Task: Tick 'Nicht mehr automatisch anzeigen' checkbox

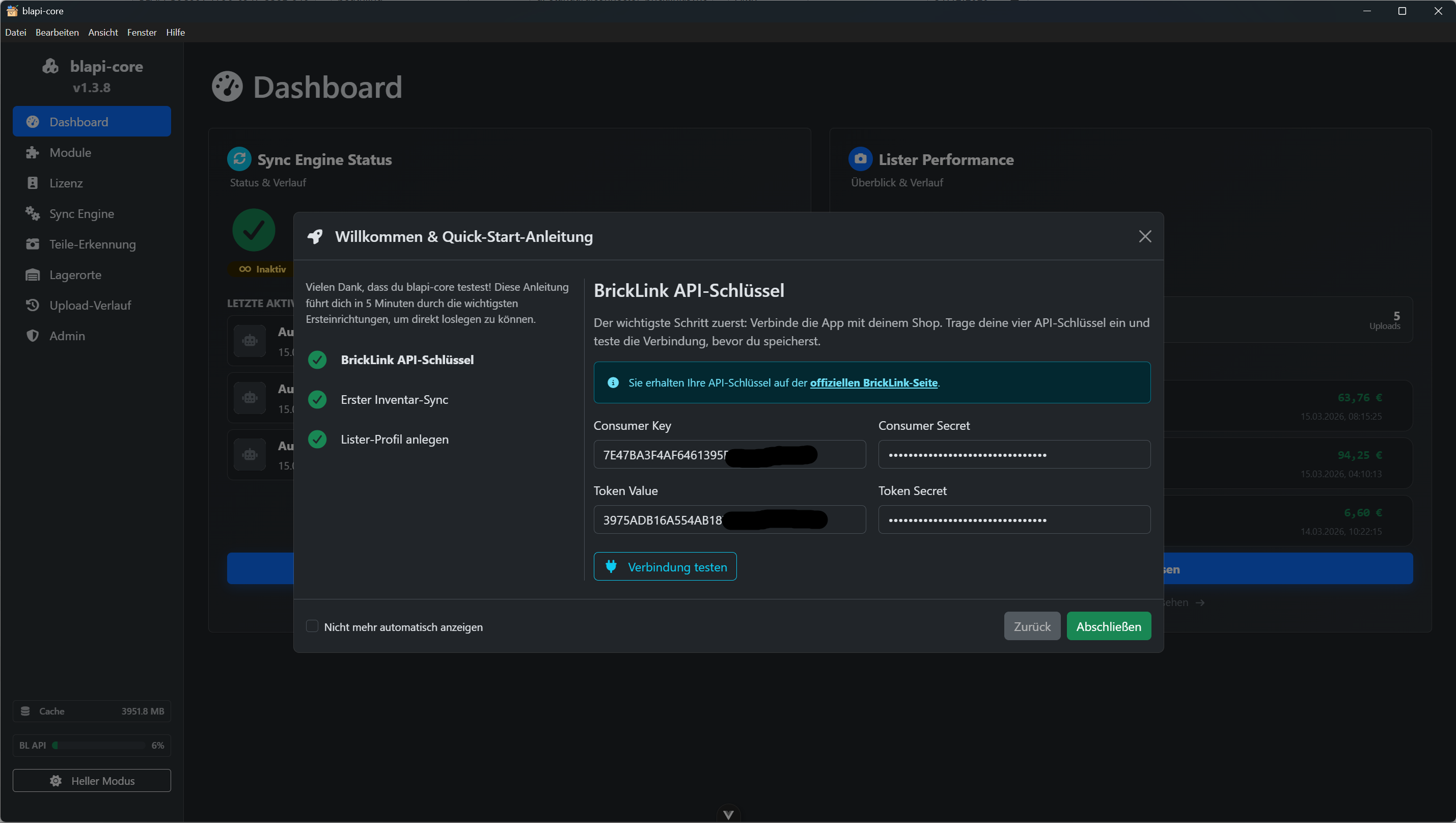Action: click(312, 626)
